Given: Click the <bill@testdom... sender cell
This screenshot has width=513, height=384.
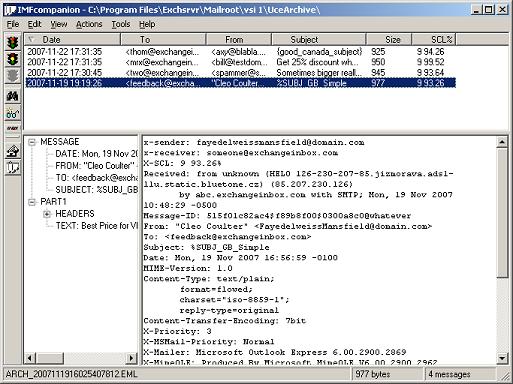Looking at the screenshot, I should pos(239,62).
